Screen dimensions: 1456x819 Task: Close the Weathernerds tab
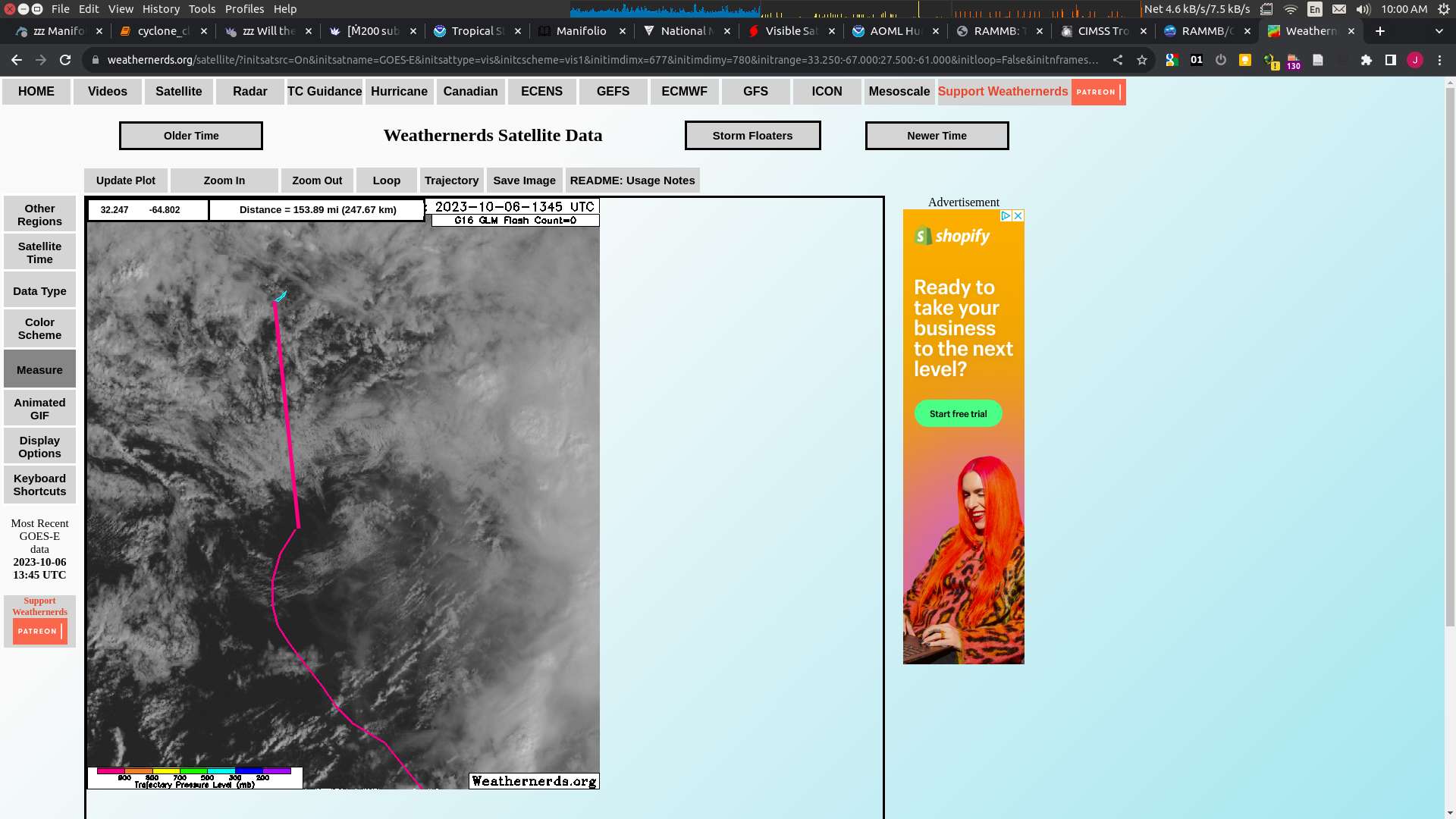pos(1351,31)
